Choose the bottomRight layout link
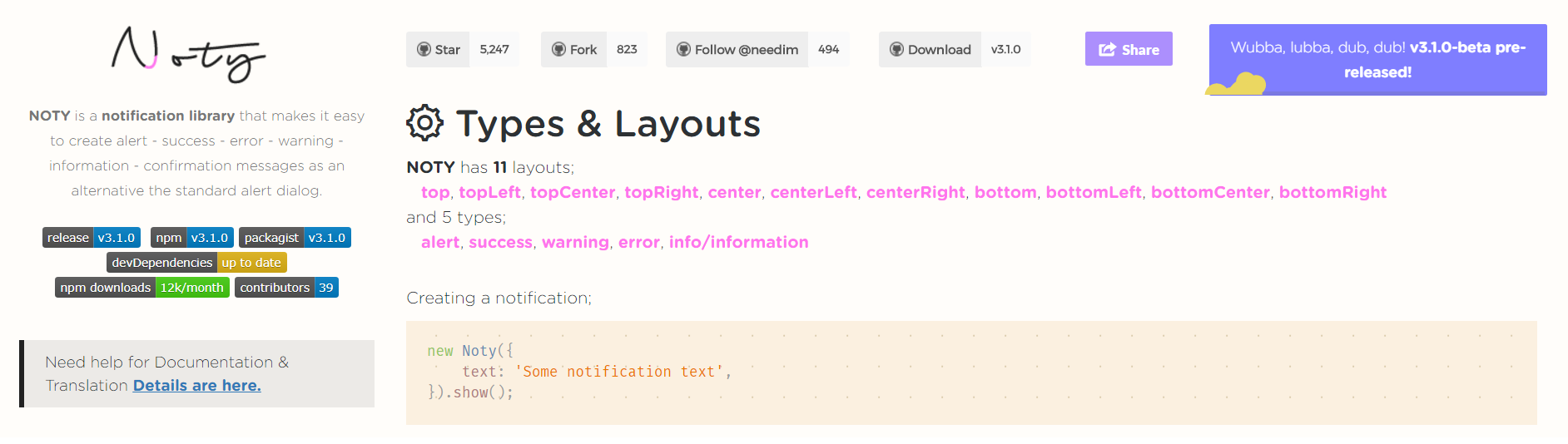Screen dimensions: 1568x444 1332,192
